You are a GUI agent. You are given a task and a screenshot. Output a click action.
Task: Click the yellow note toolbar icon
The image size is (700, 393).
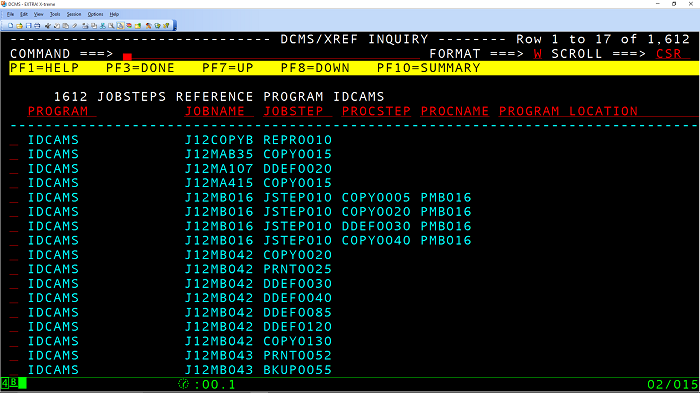138,26
